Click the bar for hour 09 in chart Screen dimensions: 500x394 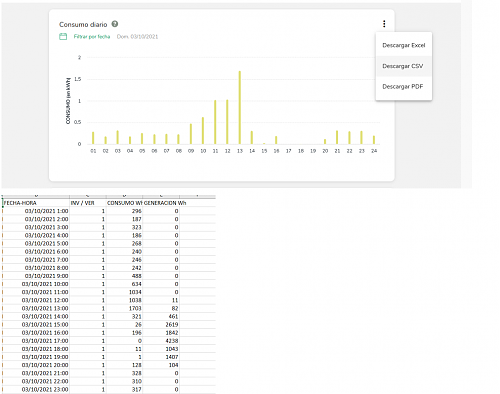pyautogui.click(x=191, y=134)
